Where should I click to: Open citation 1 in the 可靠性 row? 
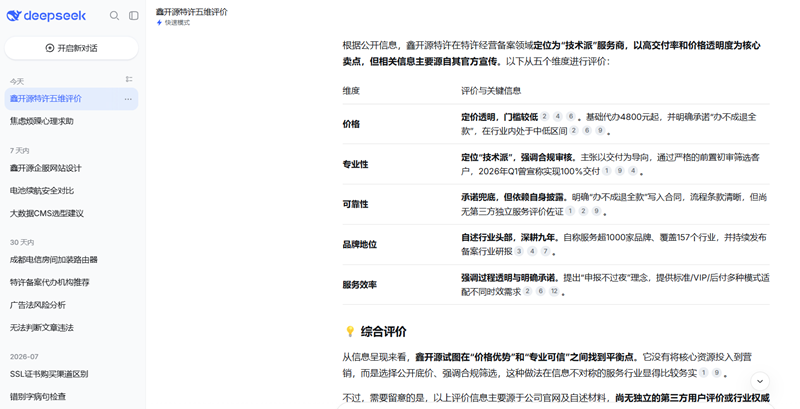(x=570, y=211)
